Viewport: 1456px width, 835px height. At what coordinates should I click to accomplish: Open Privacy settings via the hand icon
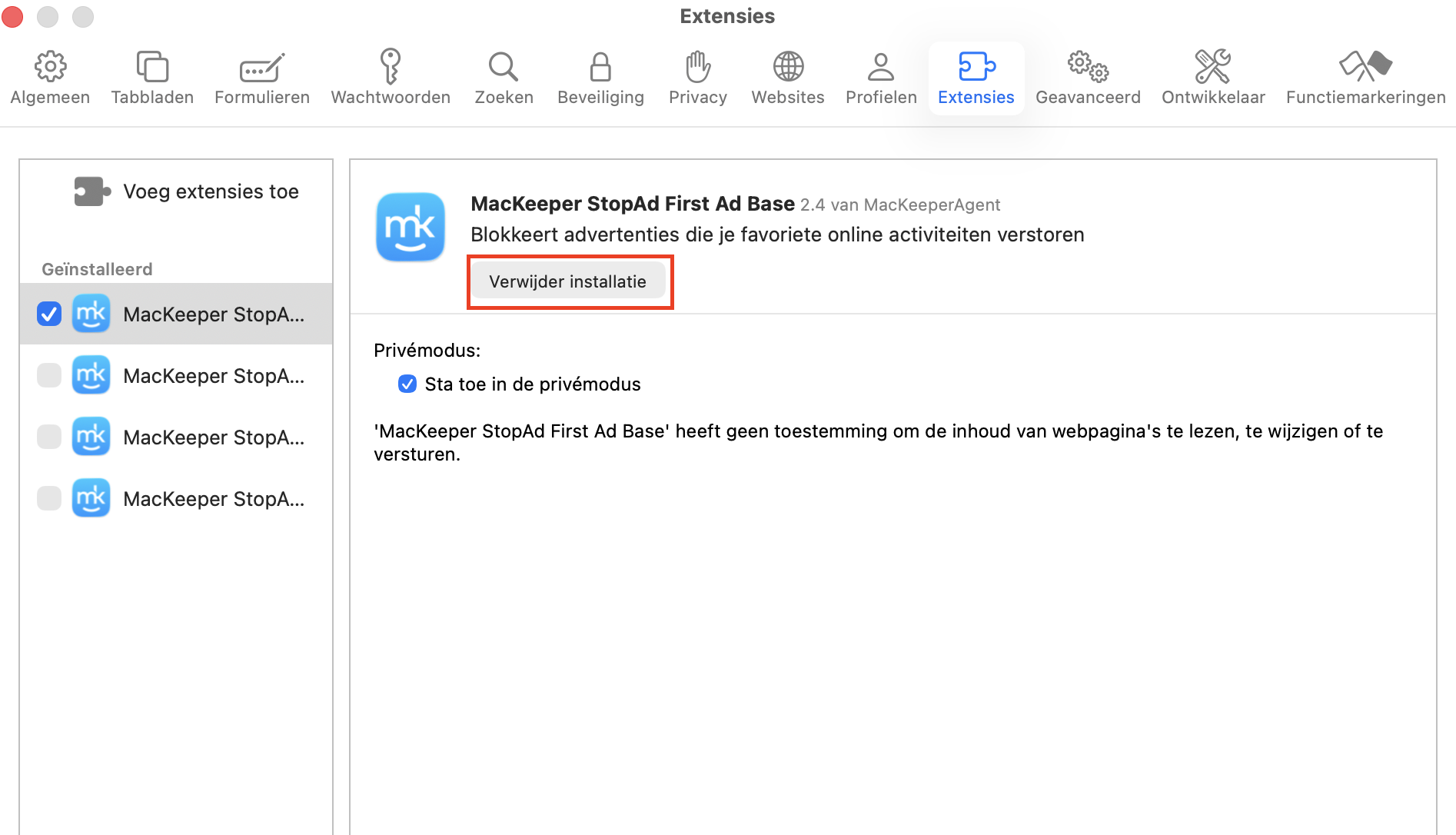coord(697,75)
